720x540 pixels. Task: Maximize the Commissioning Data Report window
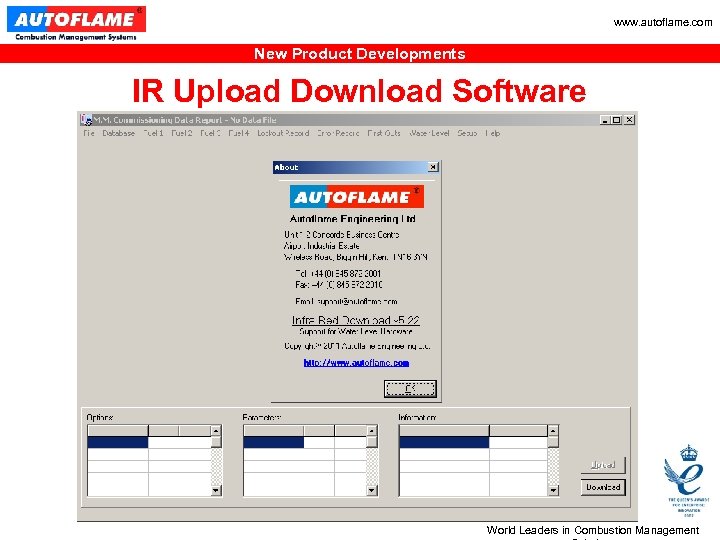(617, 120)
